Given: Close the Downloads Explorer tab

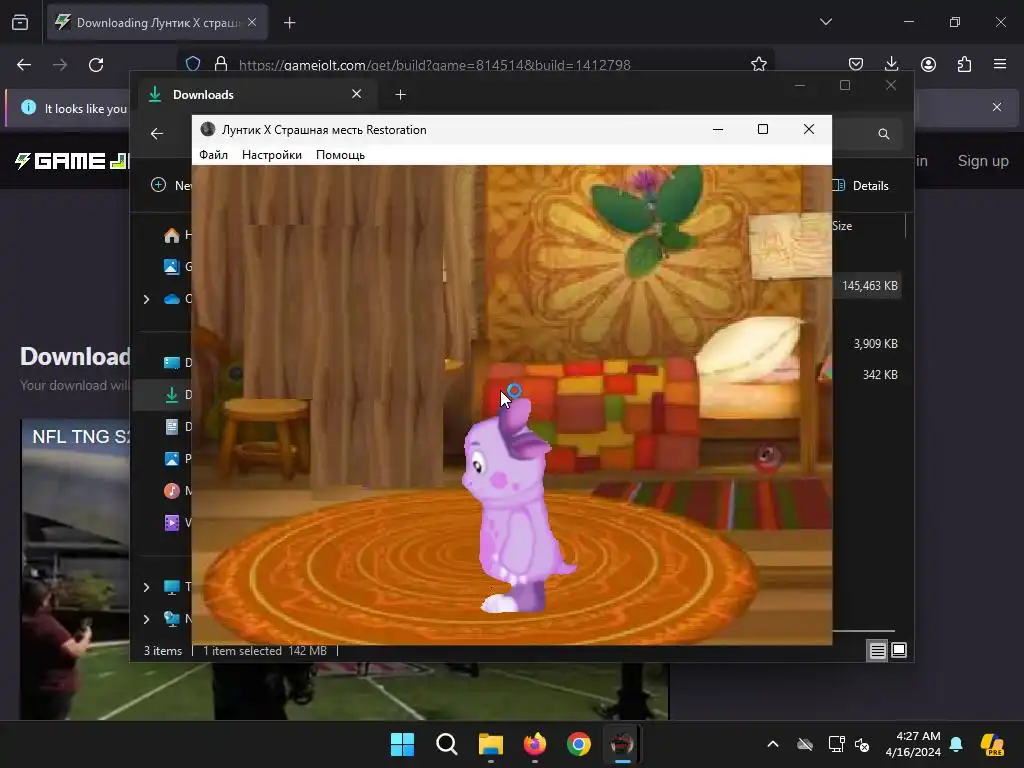Looking at the screenshot, I should click(357, 94).
